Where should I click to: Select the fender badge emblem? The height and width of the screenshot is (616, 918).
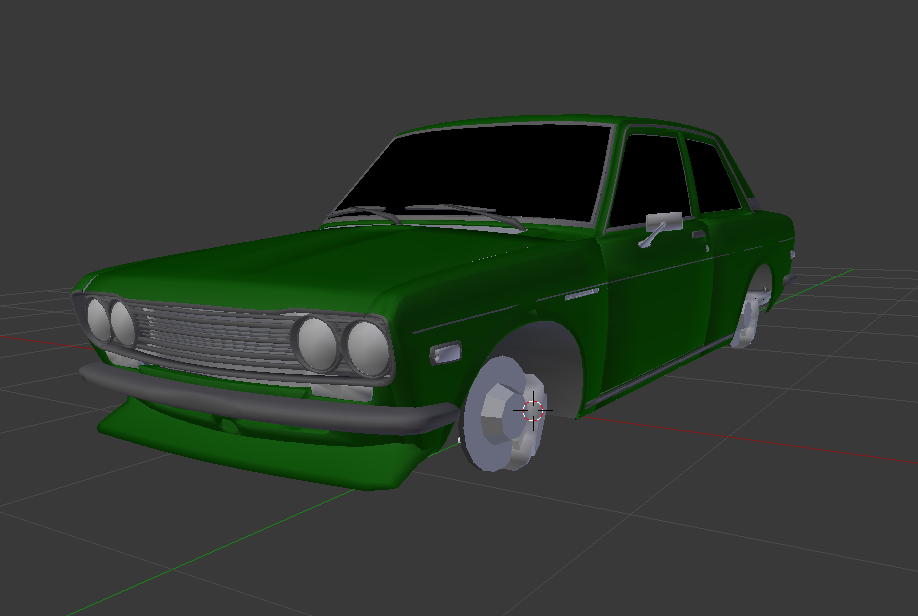click(581, 293)
